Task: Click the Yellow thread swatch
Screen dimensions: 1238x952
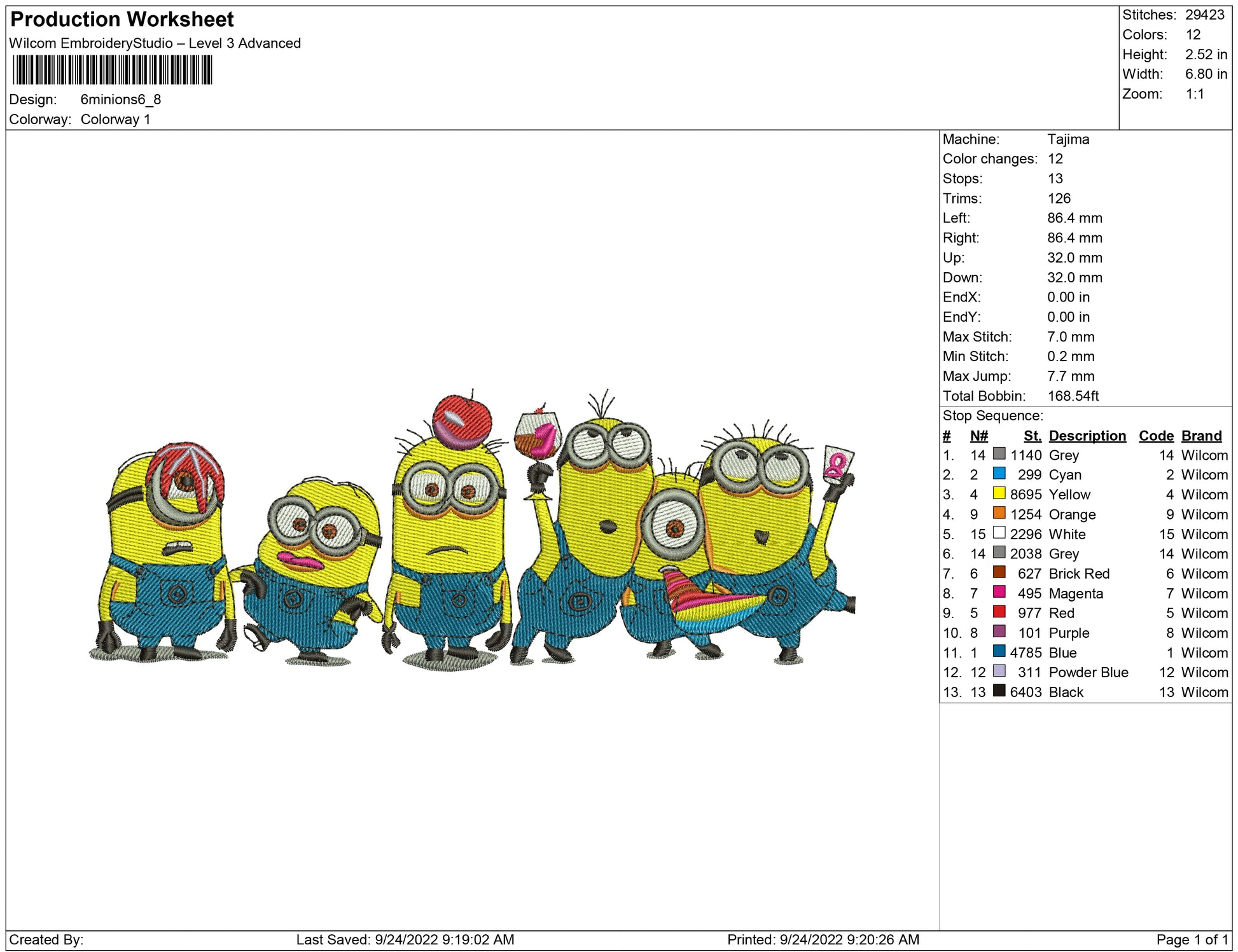Action: point(999,493)
